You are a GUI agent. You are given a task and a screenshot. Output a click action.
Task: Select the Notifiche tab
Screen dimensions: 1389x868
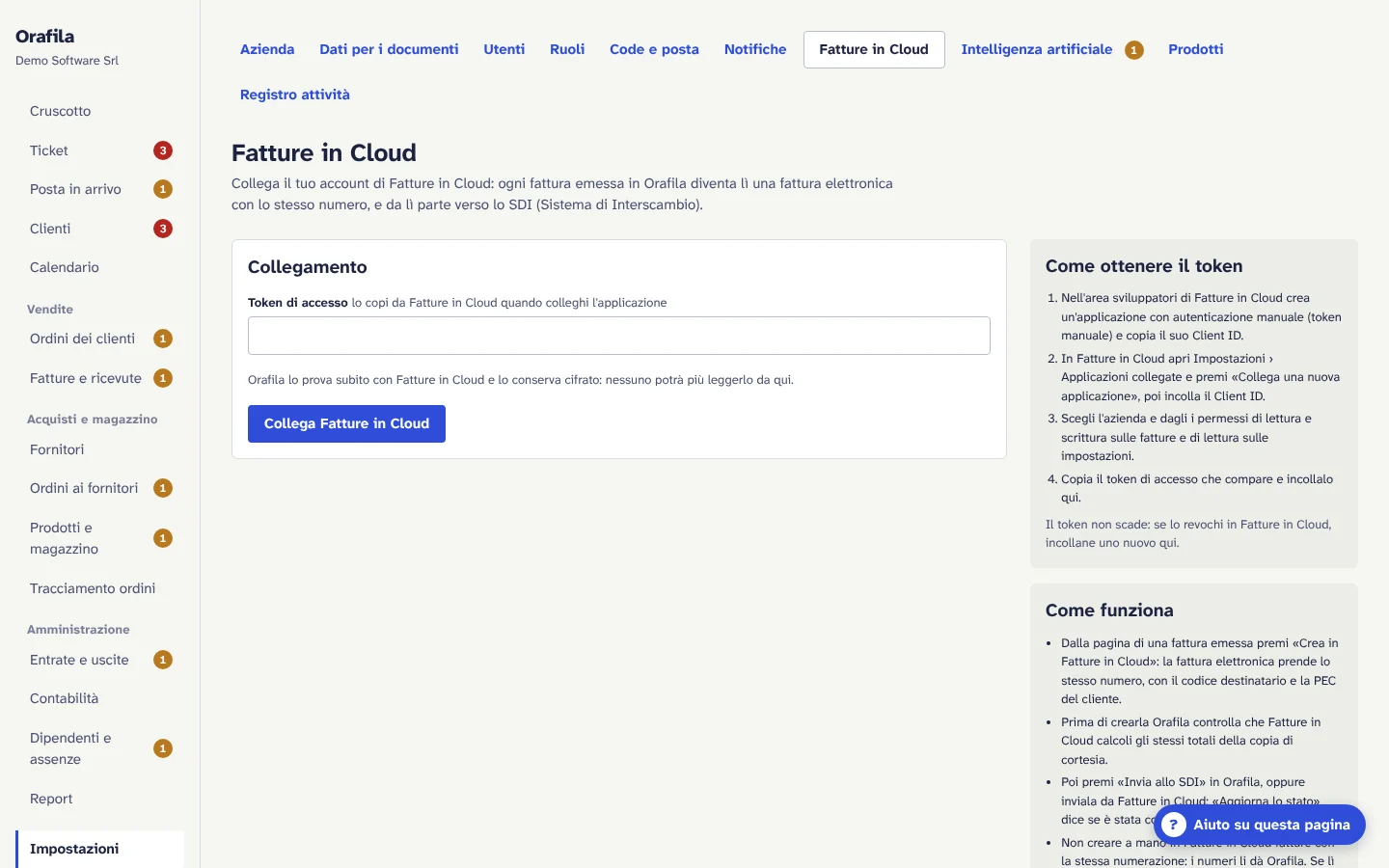pyautogui.click(x=755, y=49)
